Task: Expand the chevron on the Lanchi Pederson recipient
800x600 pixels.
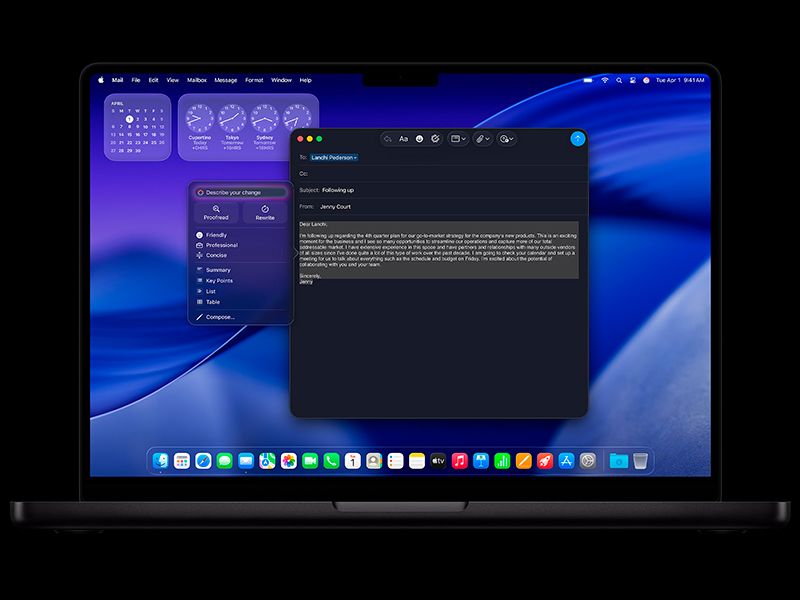Action: pos(356,159)
